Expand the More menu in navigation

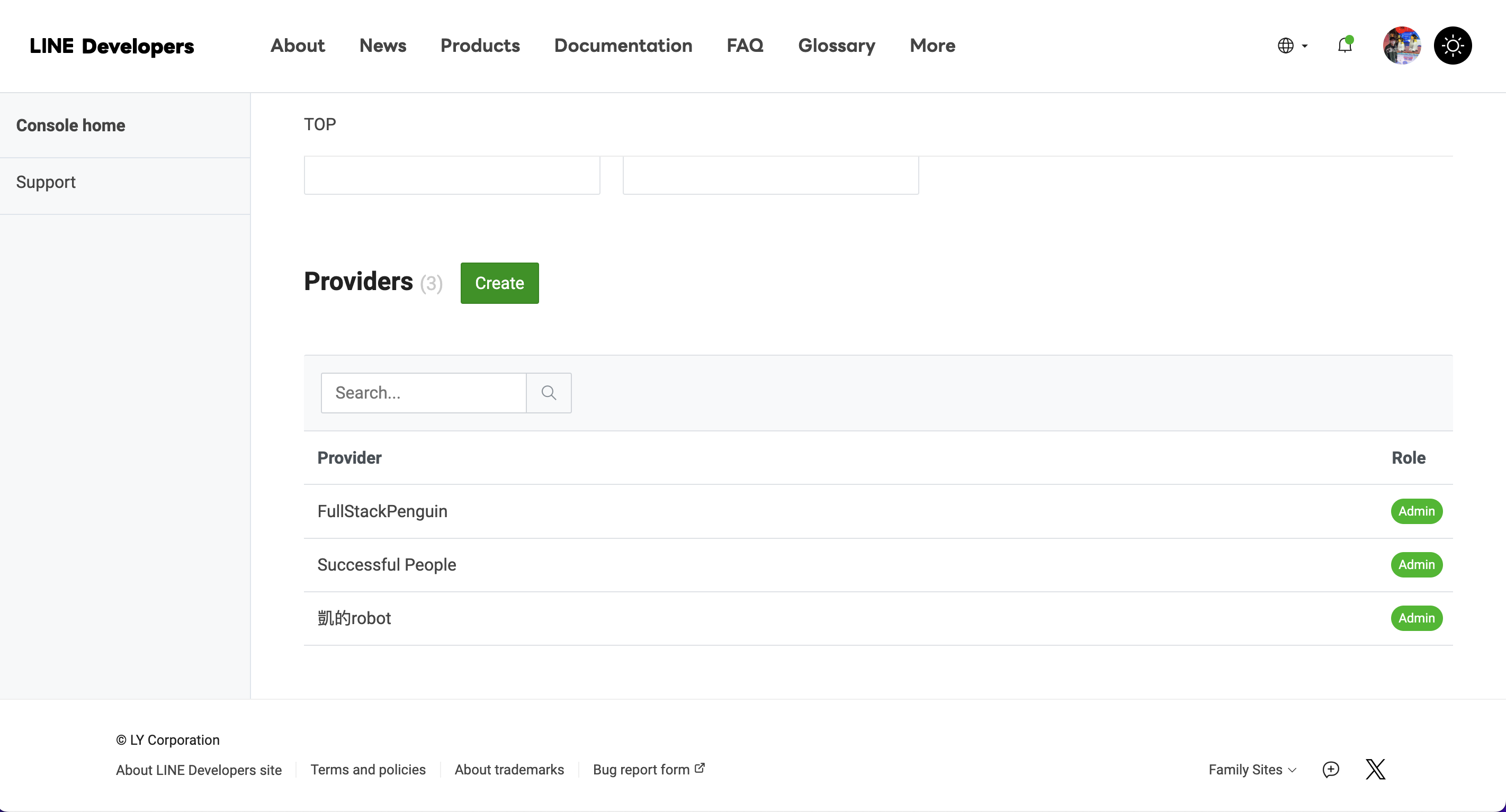click(933, 45)
